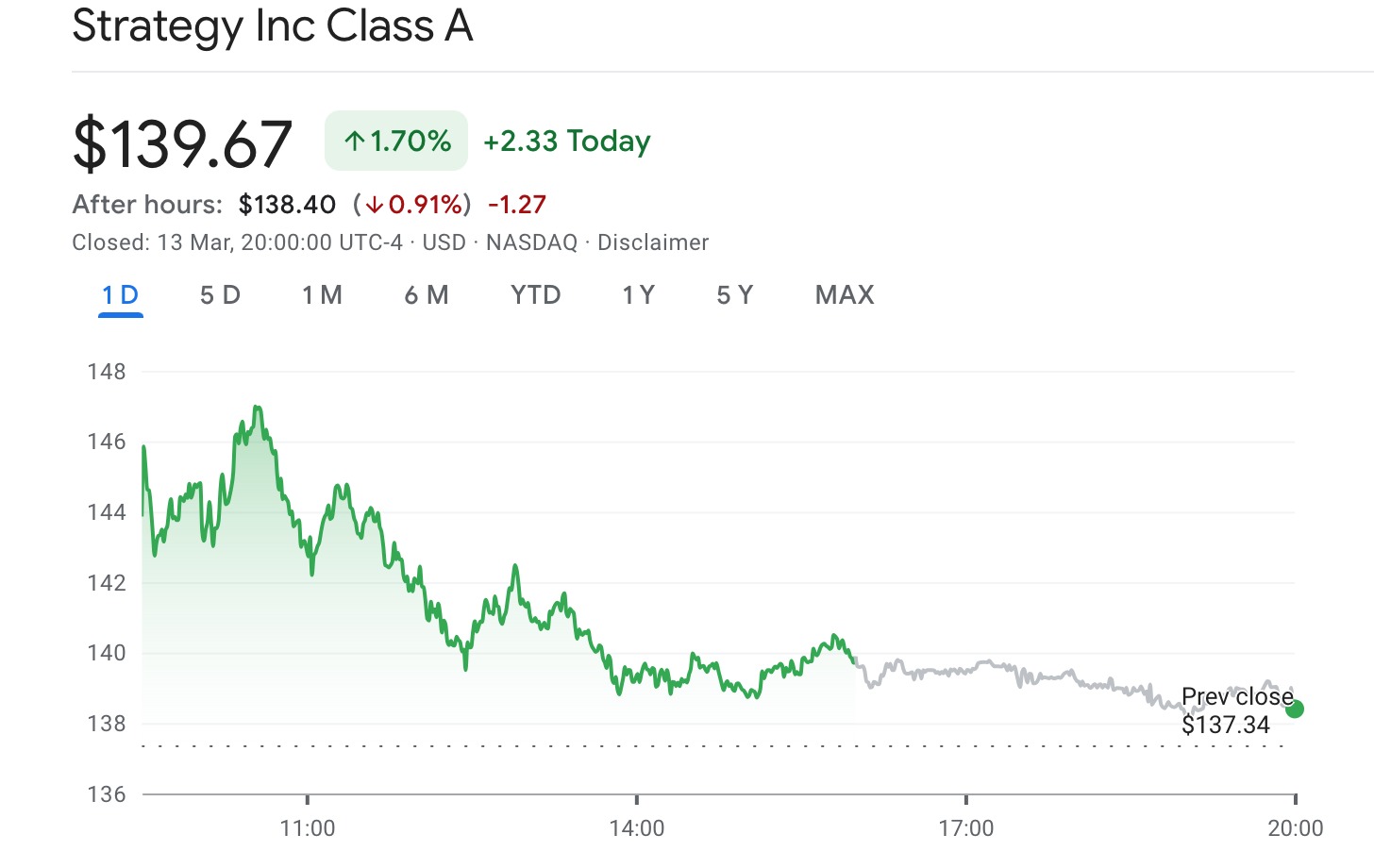Switch to the 5 D chart range

tap(220, 295)
